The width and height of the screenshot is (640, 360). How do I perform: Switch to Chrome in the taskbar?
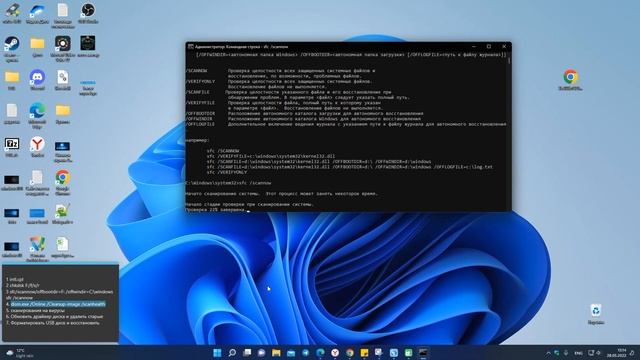[x=350, y=353]
